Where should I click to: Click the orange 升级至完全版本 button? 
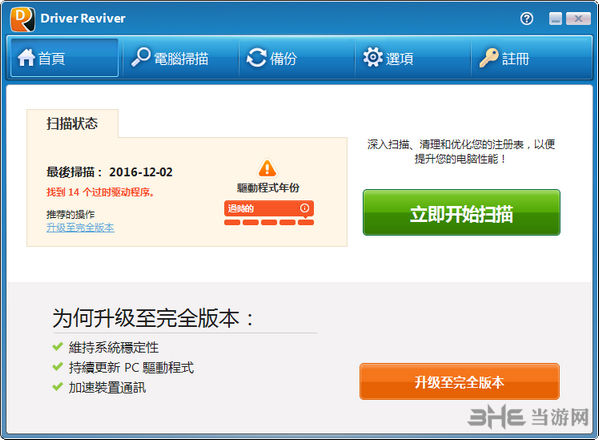(460, 382)
